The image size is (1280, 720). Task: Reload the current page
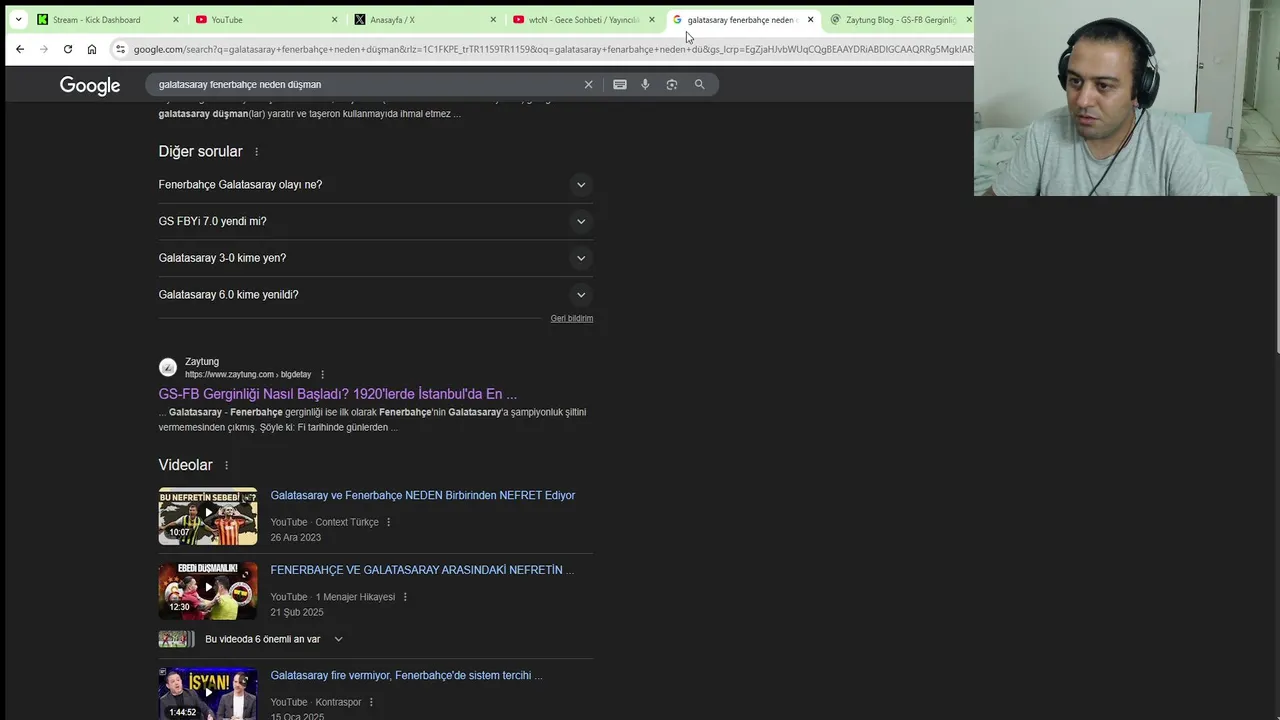tap(68, 49)
